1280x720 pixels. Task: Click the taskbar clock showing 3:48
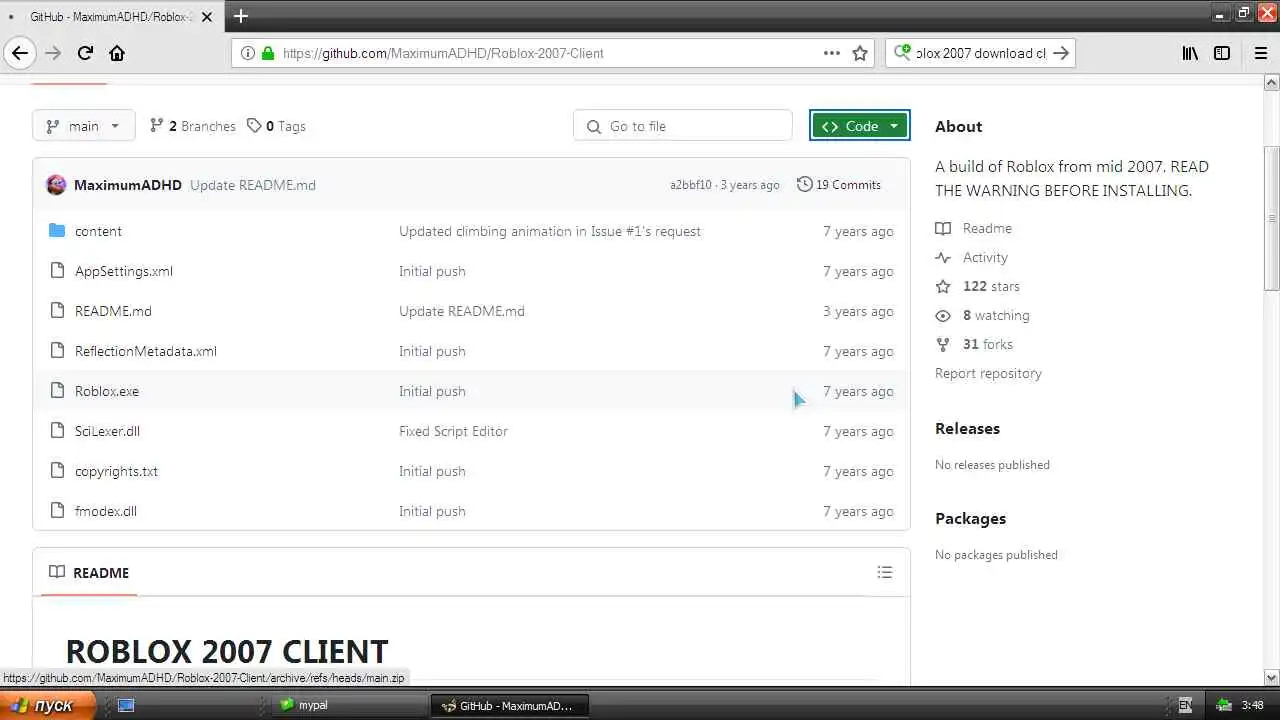pos(1252,705)
